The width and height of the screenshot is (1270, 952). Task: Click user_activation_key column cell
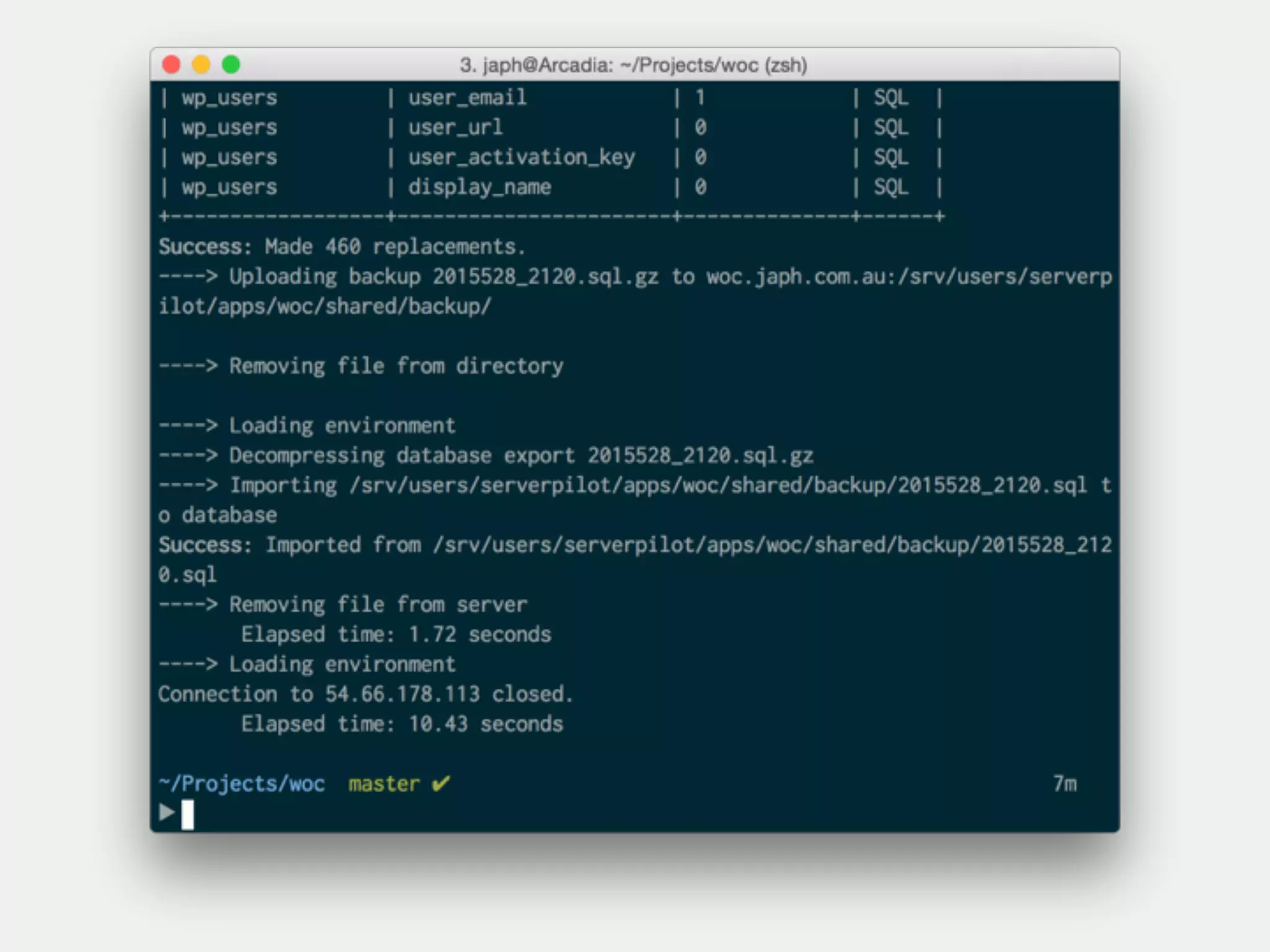[522, 157]
